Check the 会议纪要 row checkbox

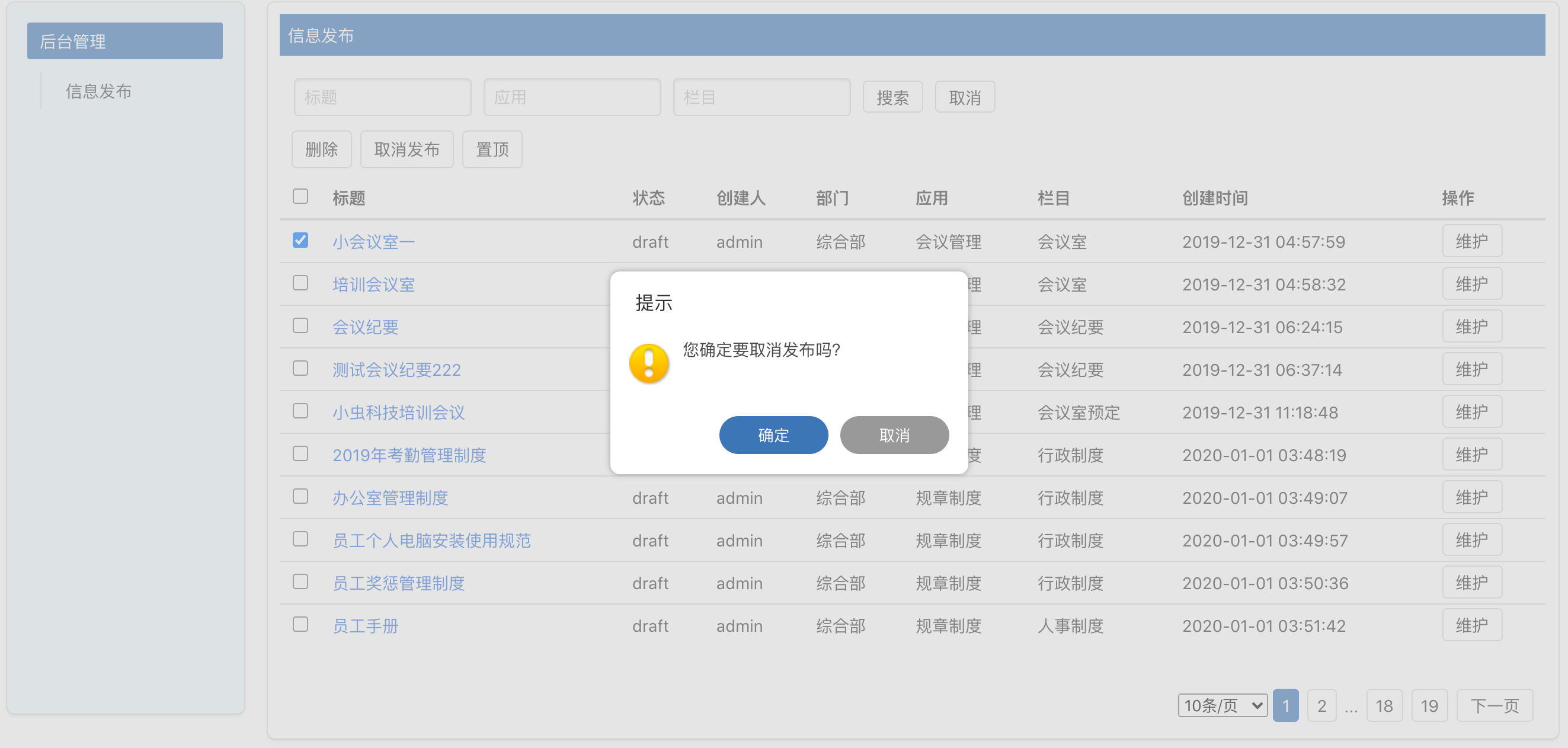tap(300, 325)
